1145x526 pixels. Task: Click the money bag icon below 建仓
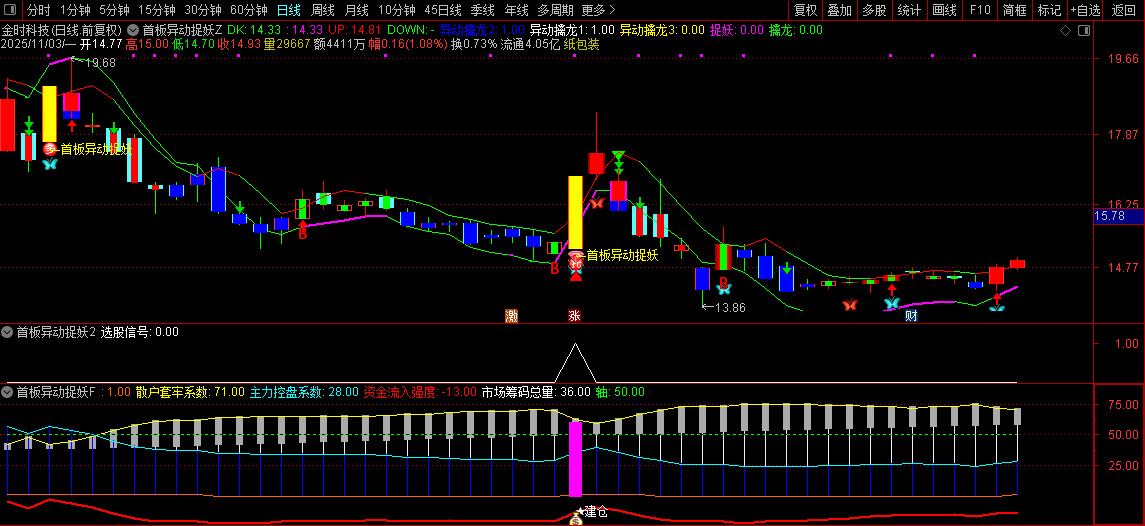point(576,519)
